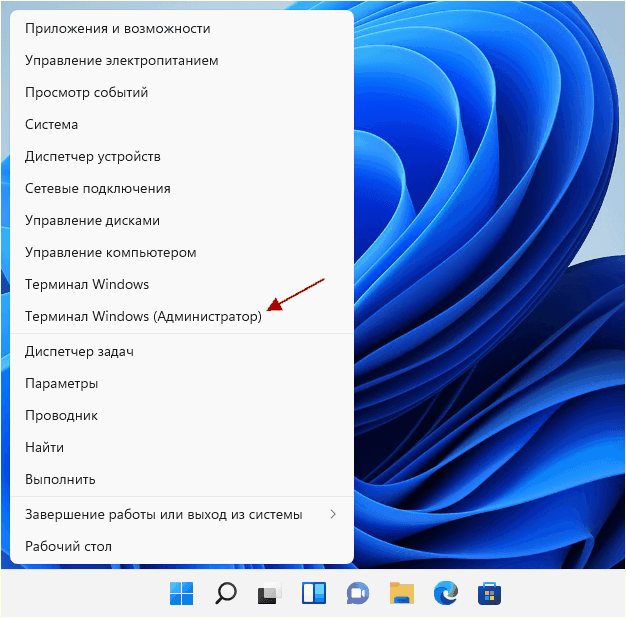The width and height of the screenshot is (626, 618).
Task: Open Диспетчер устройств
Action: 182,156
